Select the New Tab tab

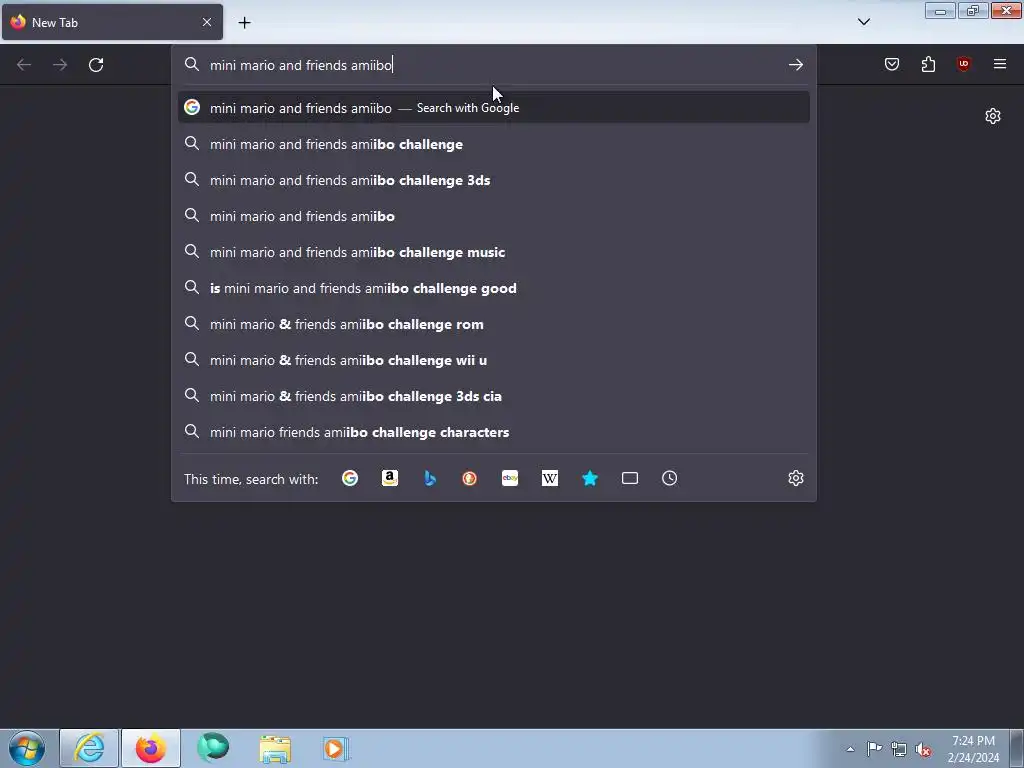click(x=112, y=22)
